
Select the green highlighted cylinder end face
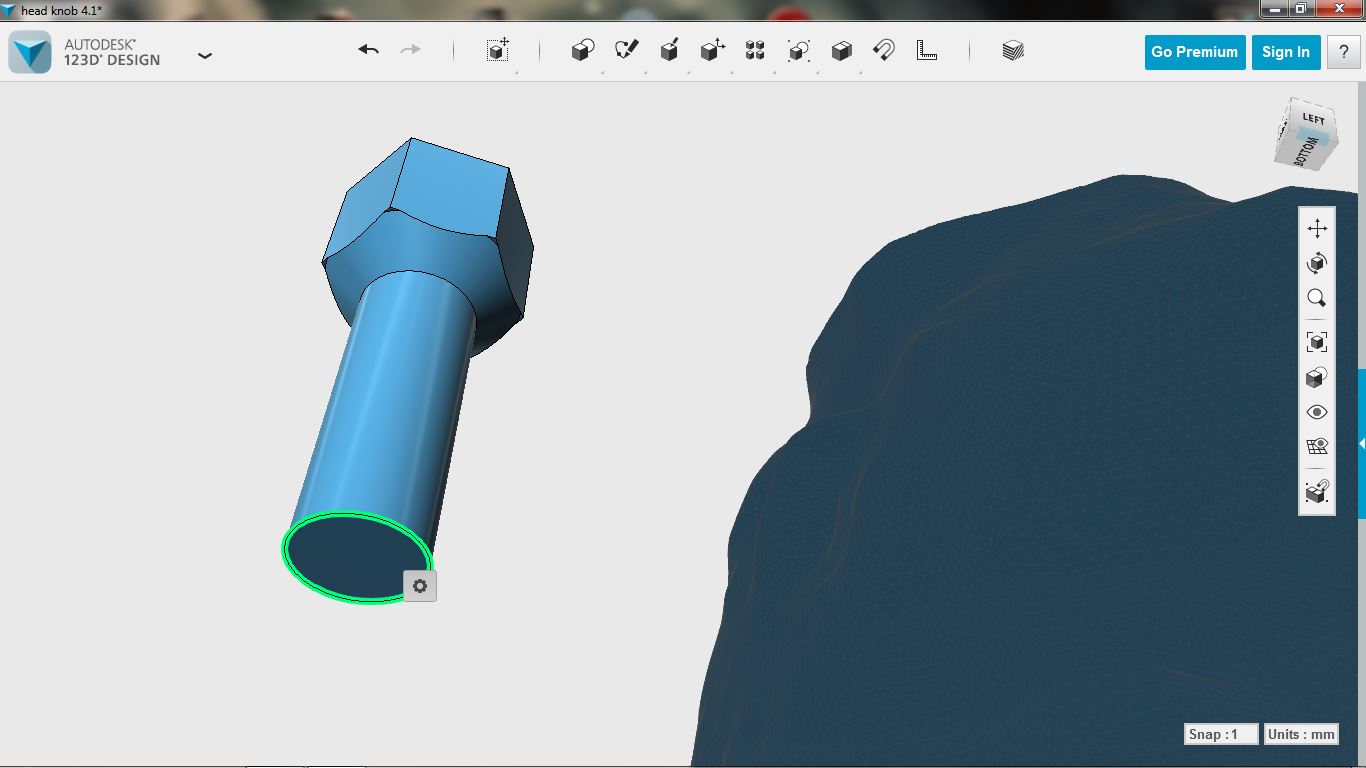click(x=355, y=558)
